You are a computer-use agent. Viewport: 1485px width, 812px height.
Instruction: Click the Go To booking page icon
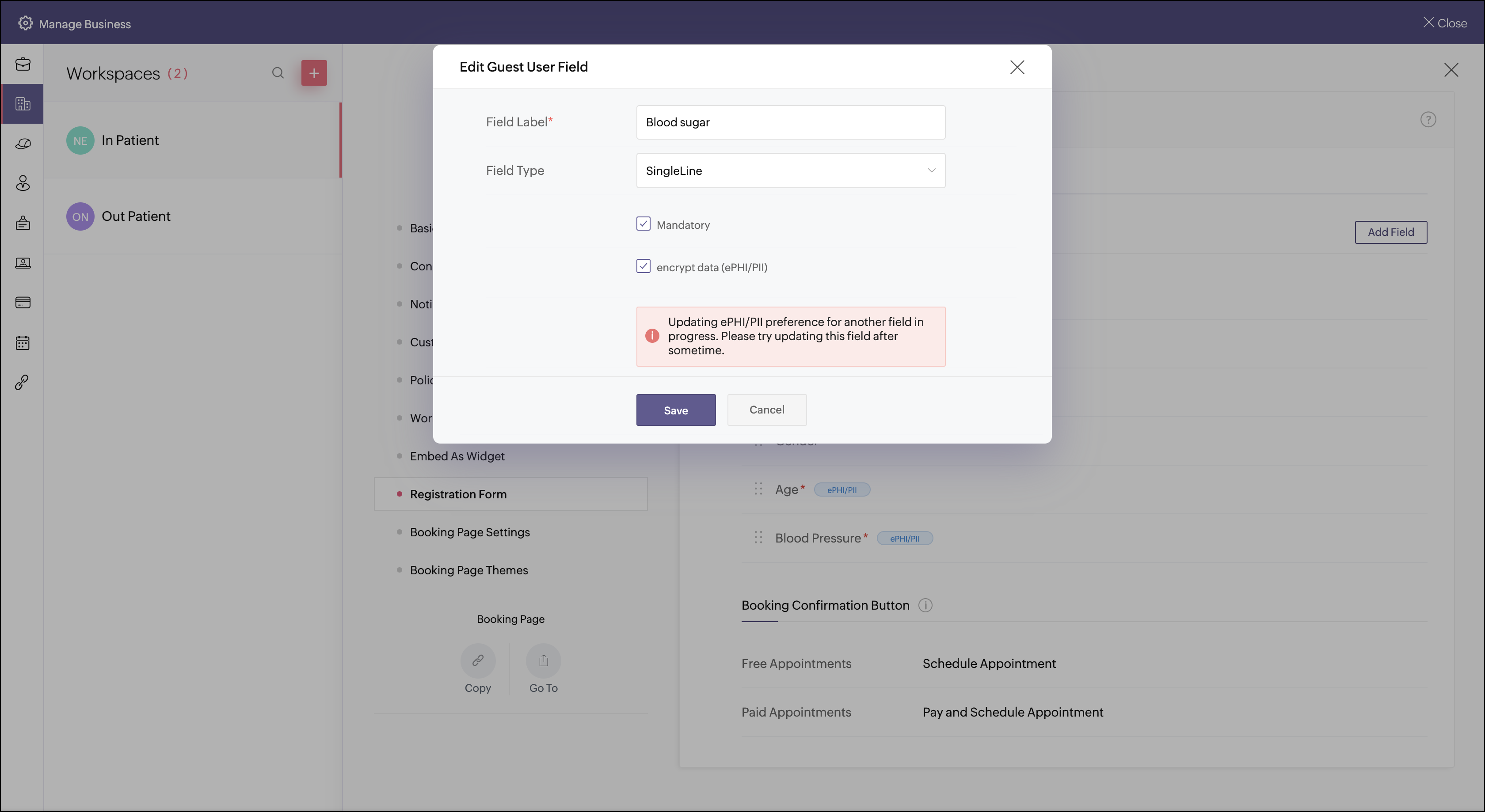pos(543,660)
